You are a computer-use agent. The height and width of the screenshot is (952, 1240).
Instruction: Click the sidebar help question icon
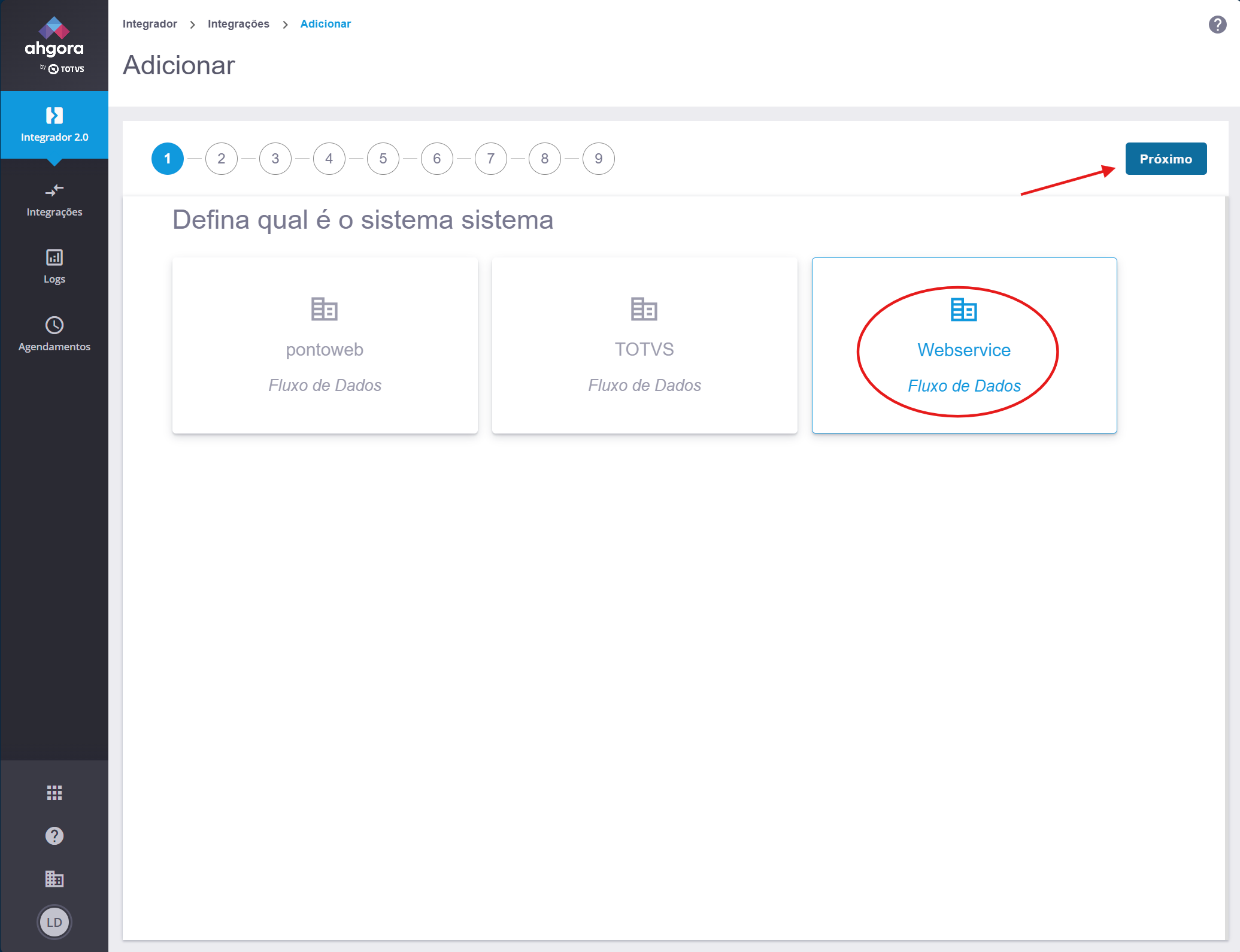pos(54,836)
